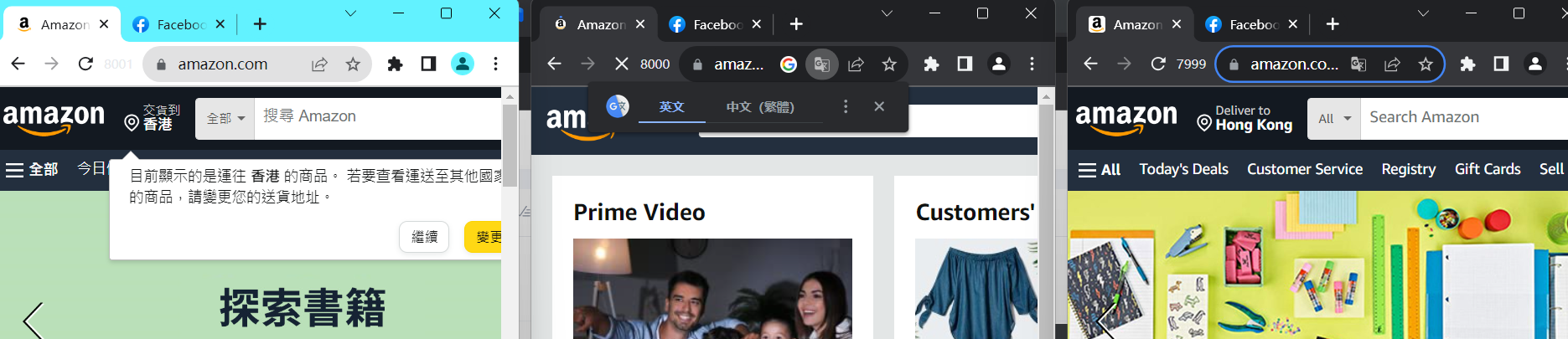Screen dimensions: 1568x339
Task: Open Customer Service link
Action: click(x=1305, y=169)
